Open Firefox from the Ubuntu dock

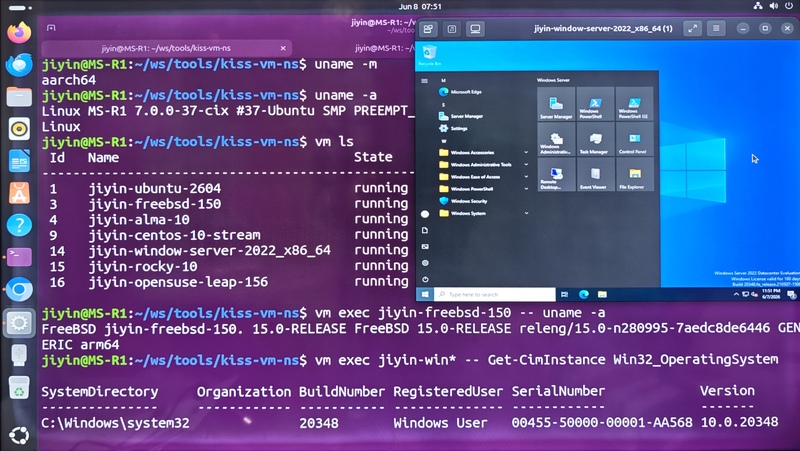19,33
